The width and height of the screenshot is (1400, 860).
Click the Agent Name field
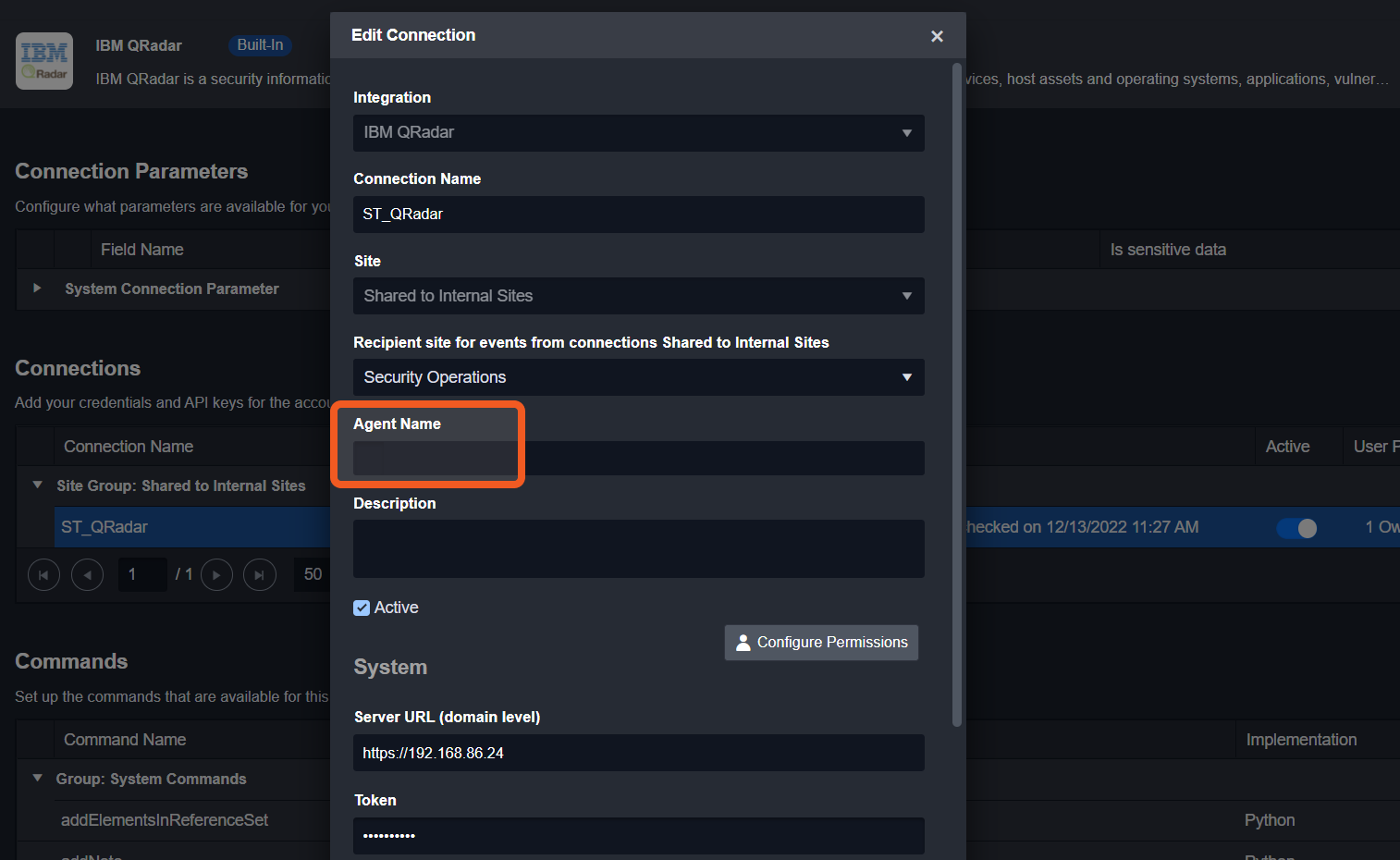click(638, 459)
